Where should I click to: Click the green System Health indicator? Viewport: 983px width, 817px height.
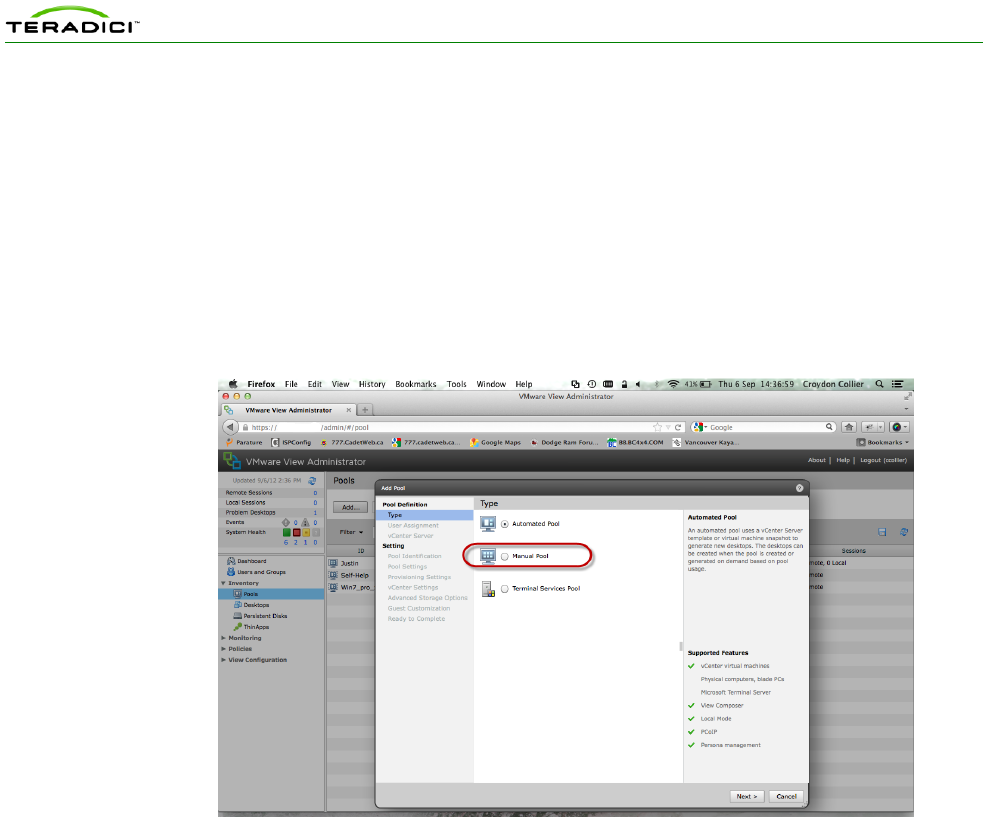click(286, 532)
